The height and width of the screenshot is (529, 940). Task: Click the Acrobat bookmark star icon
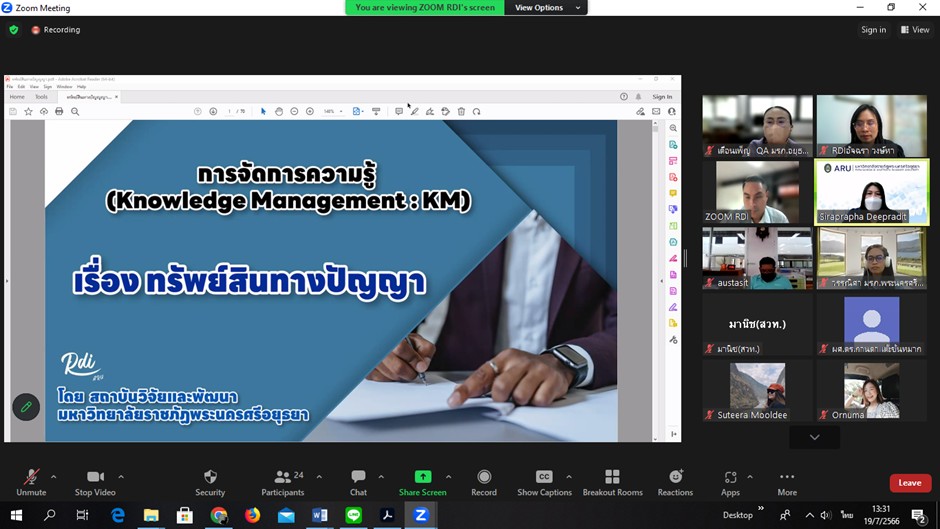28,112
